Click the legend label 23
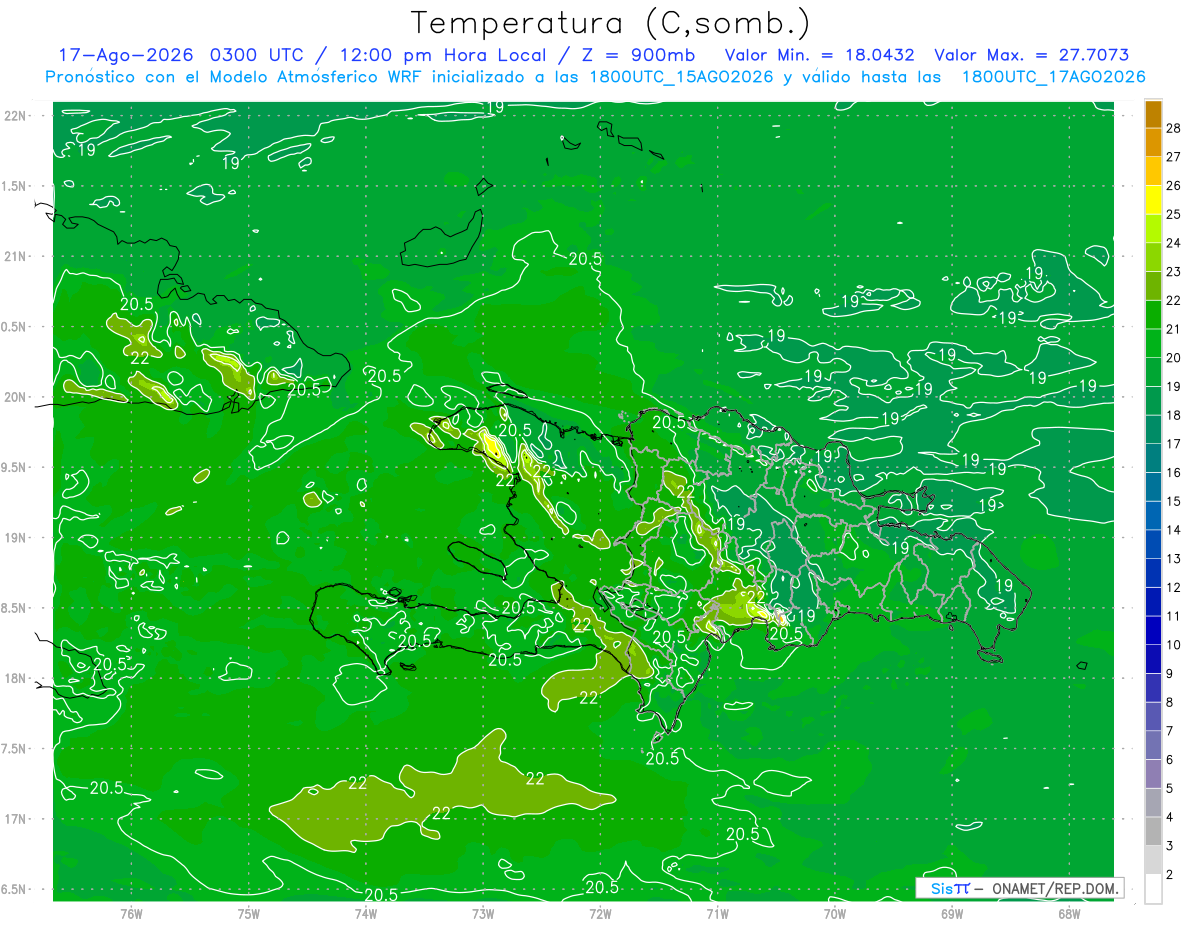 pos(1173,271)
